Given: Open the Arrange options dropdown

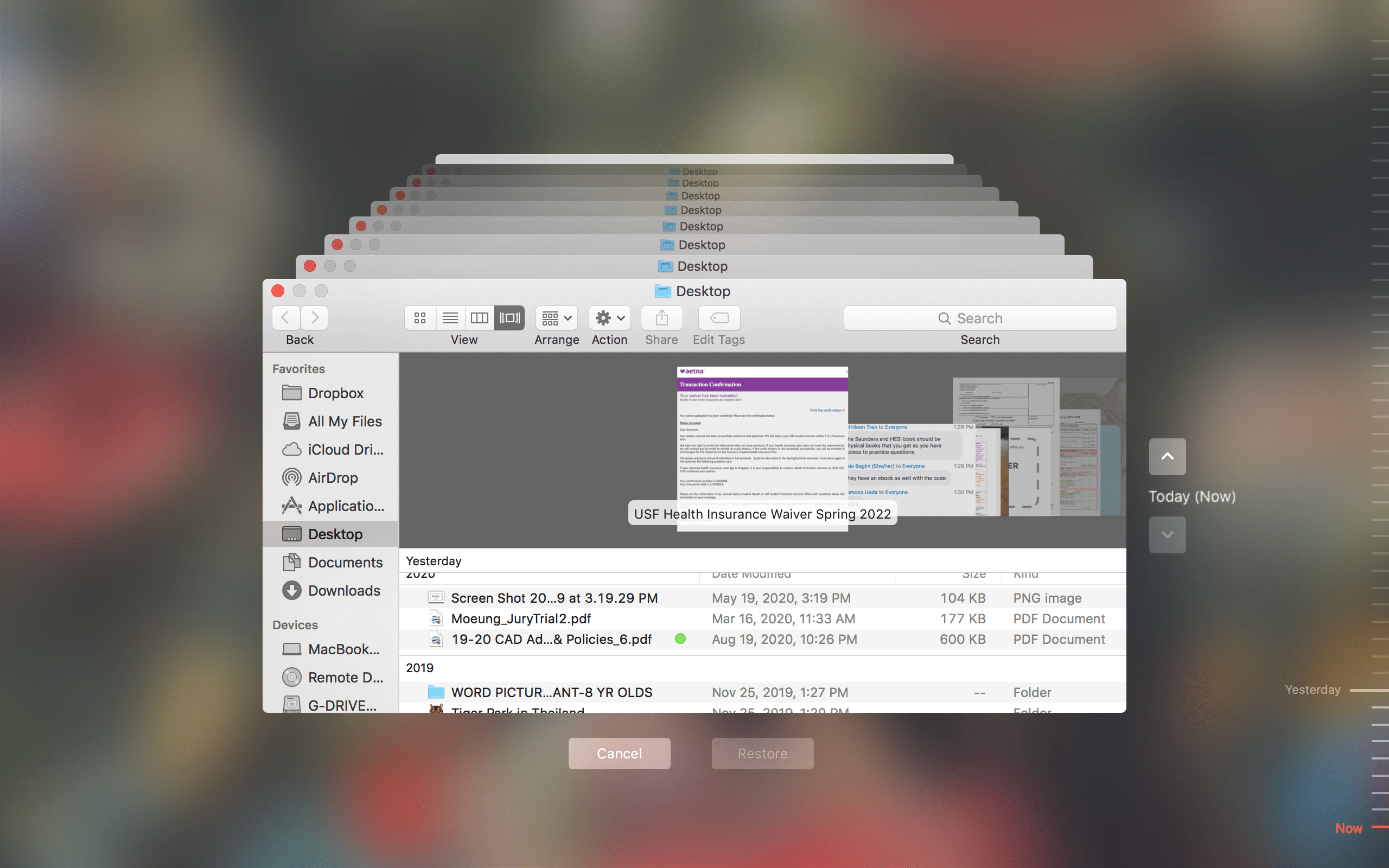Looking at the screenshot, I should [x=556, y=317].
